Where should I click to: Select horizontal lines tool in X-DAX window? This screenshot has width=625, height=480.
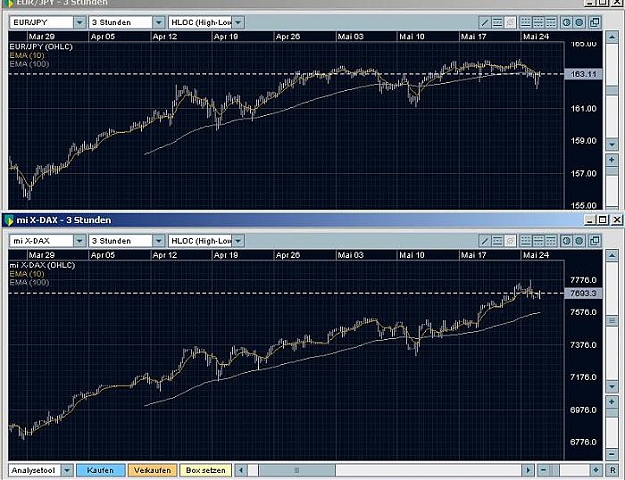pos(497,241)
